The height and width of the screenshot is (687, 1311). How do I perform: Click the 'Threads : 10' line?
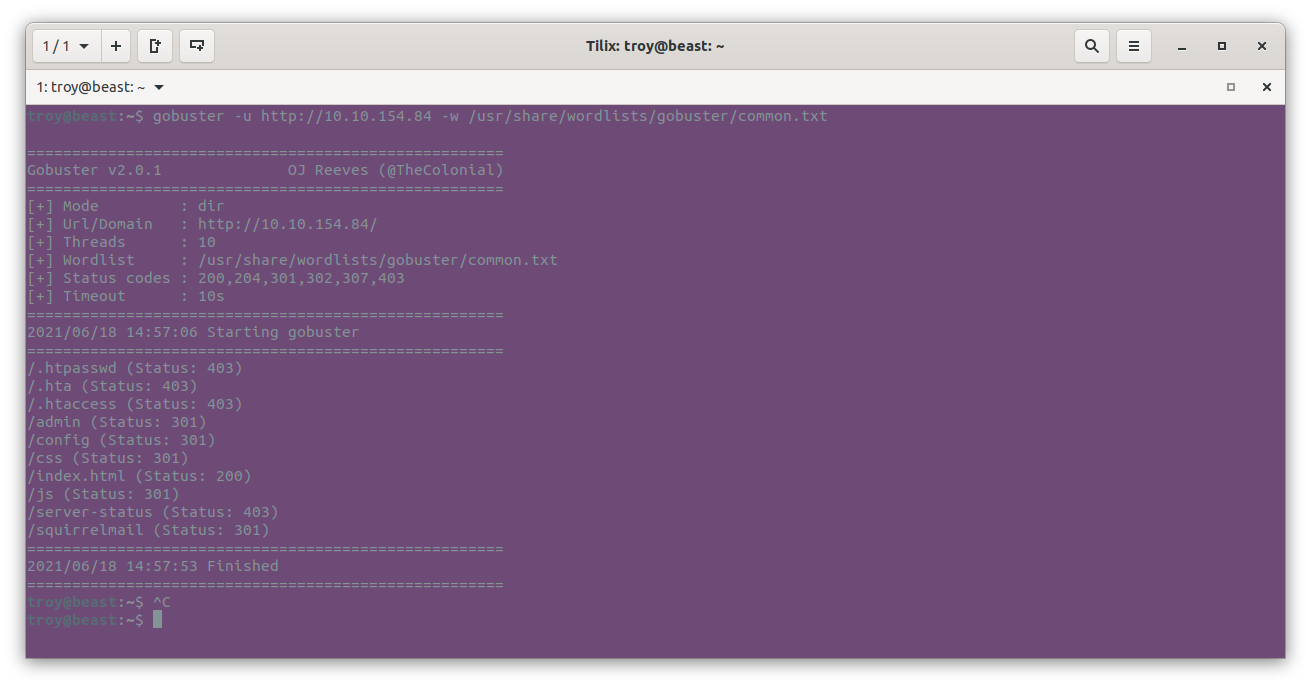121,242
